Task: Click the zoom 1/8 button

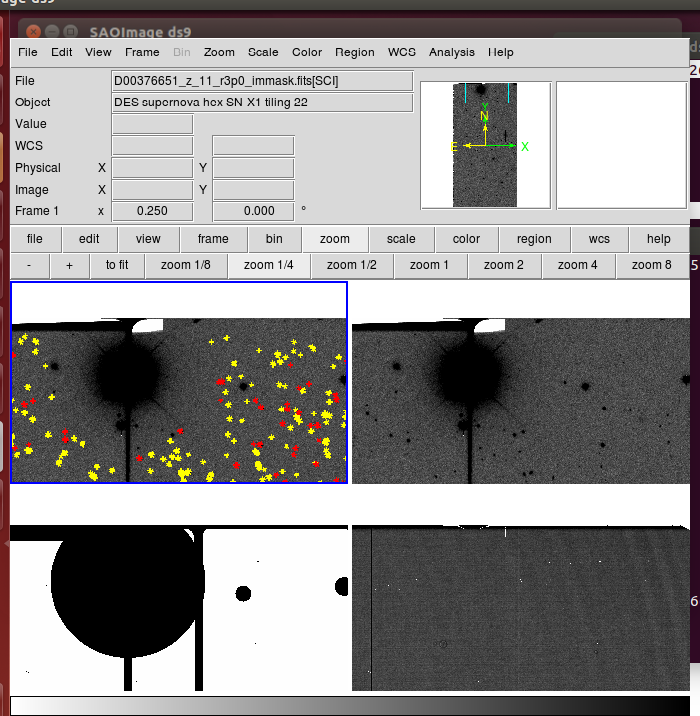Action: click(x=187, y=265)
